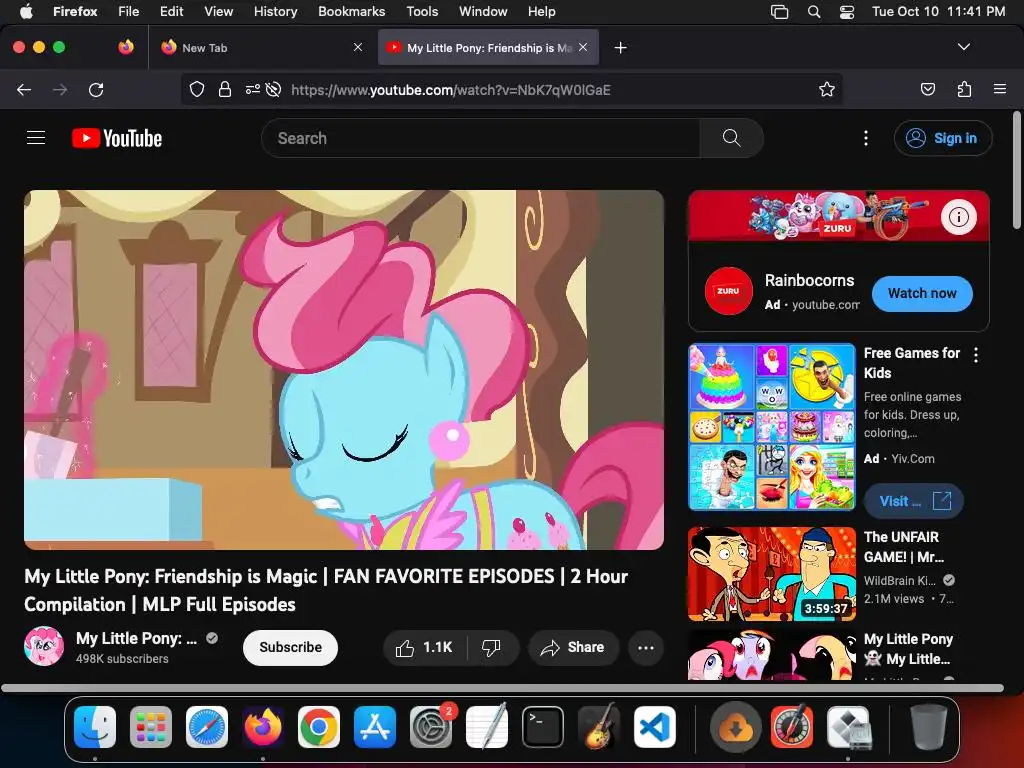Click the My Little Pony channel name

[x=136, y=638]
